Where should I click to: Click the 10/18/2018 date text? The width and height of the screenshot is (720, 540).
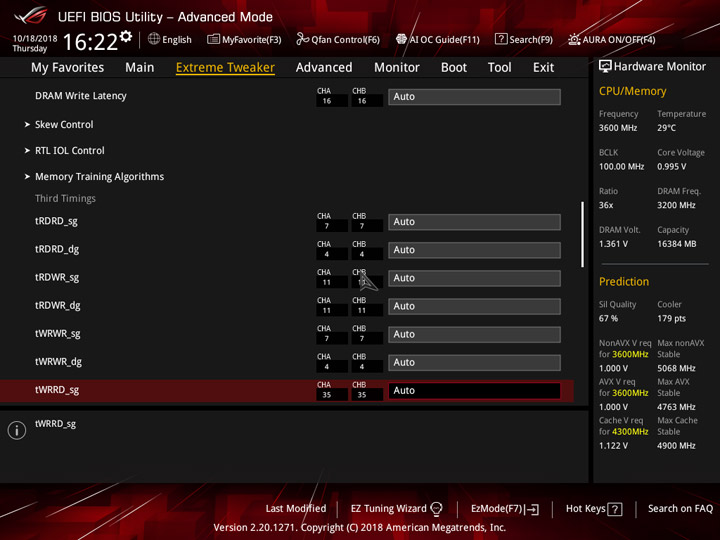[35, 38]
